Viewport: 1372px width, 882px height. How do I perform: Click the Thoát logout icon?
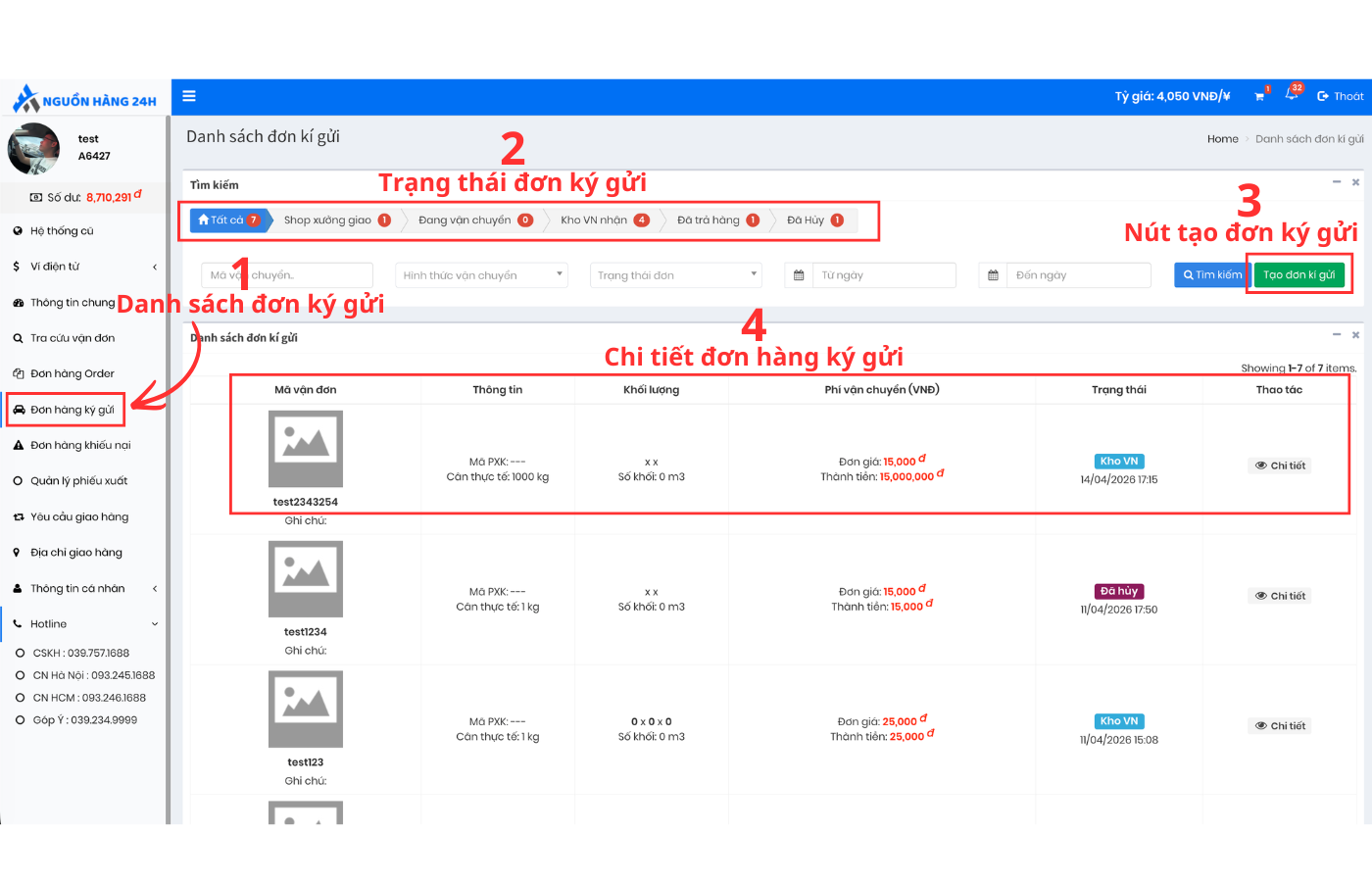(x=1323, y=96)
